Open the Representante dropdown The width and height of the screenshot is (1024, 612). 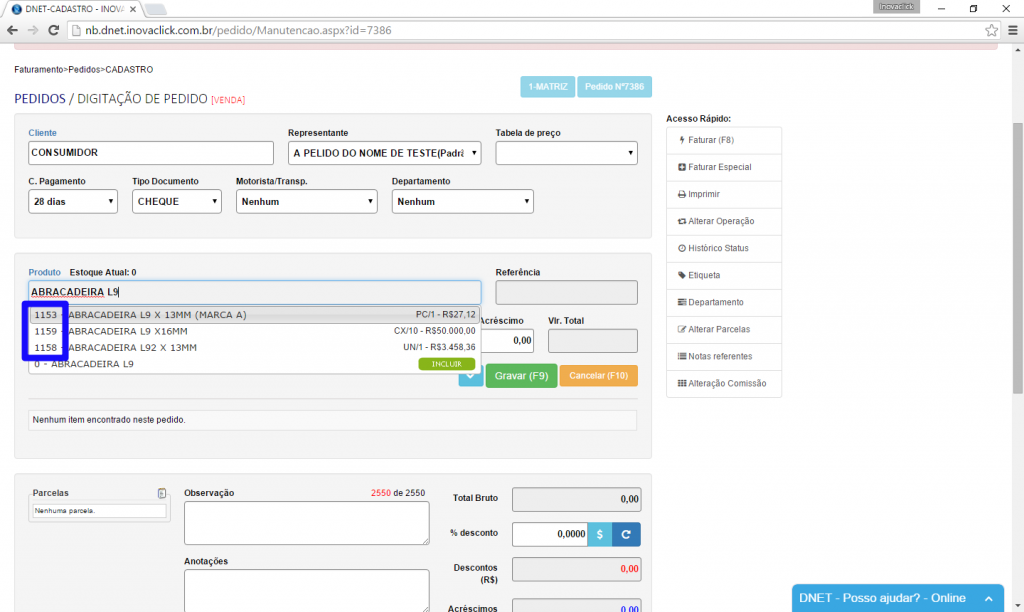pyautogui.click(x=384, y=153)
